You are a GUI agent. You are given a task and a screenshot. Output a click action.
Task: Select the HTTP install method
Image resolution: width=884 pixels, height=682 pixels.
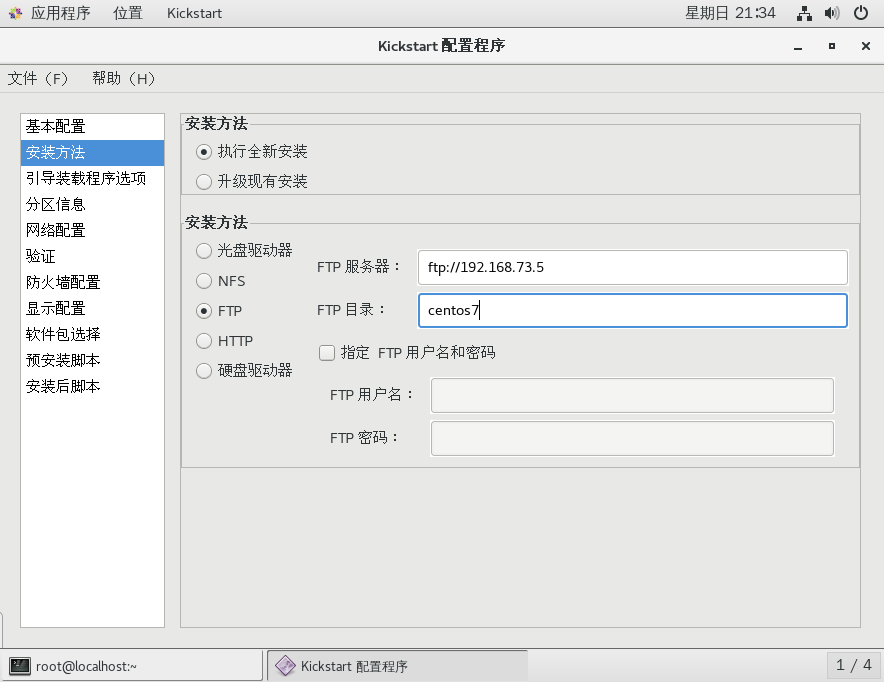[x=204, y=341]
